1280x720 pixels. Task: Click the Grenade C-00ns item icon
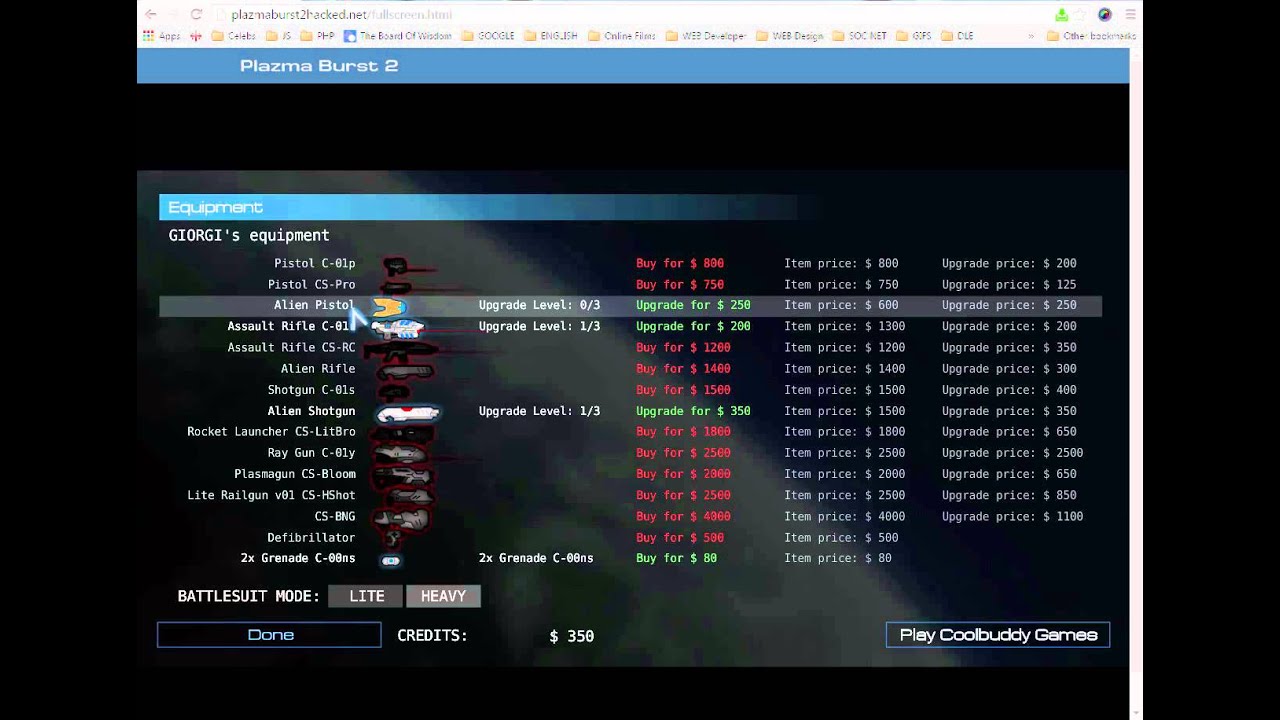(391, 560)
